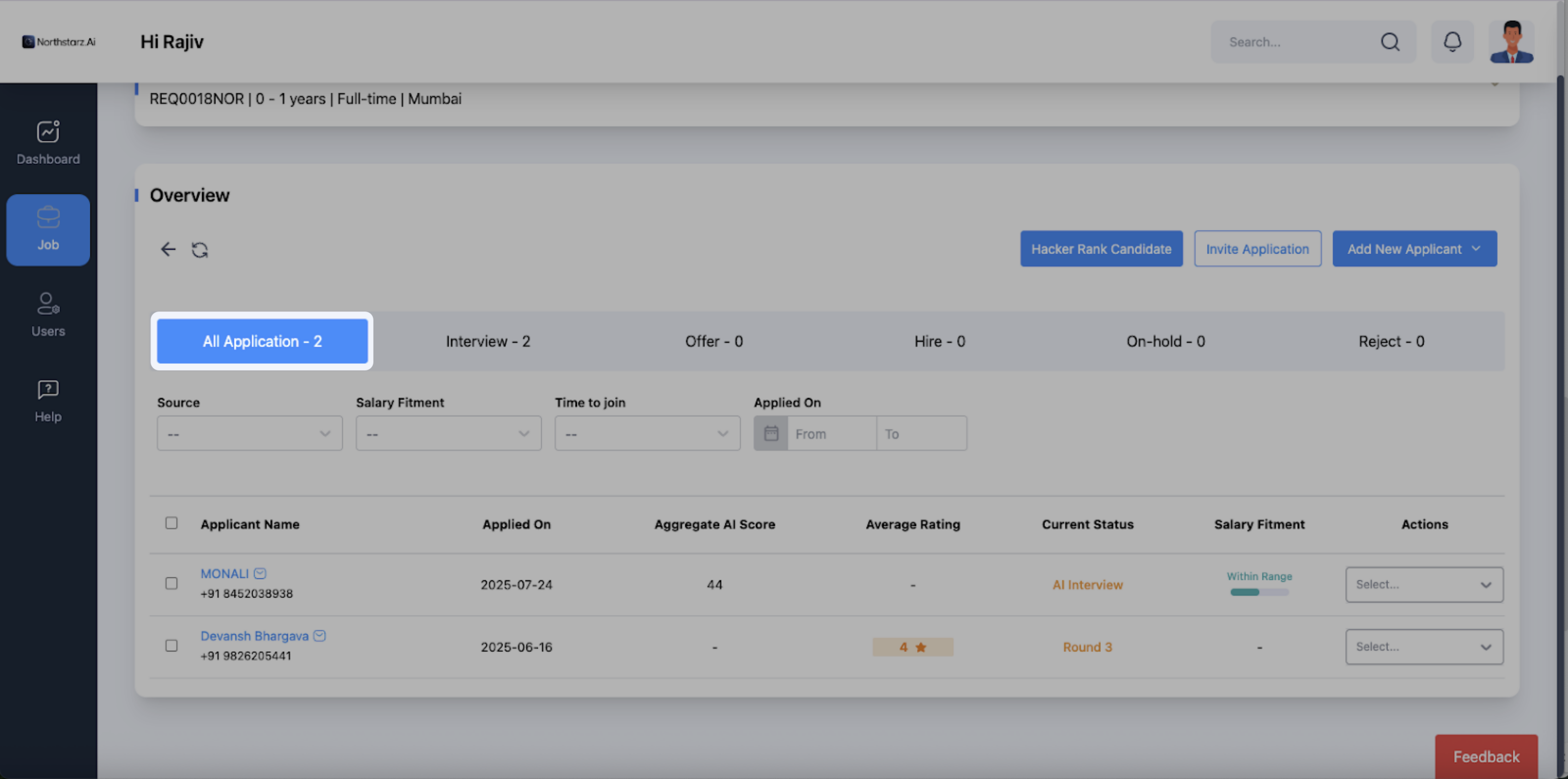Click message icon next to MONALI

(260, 573)
